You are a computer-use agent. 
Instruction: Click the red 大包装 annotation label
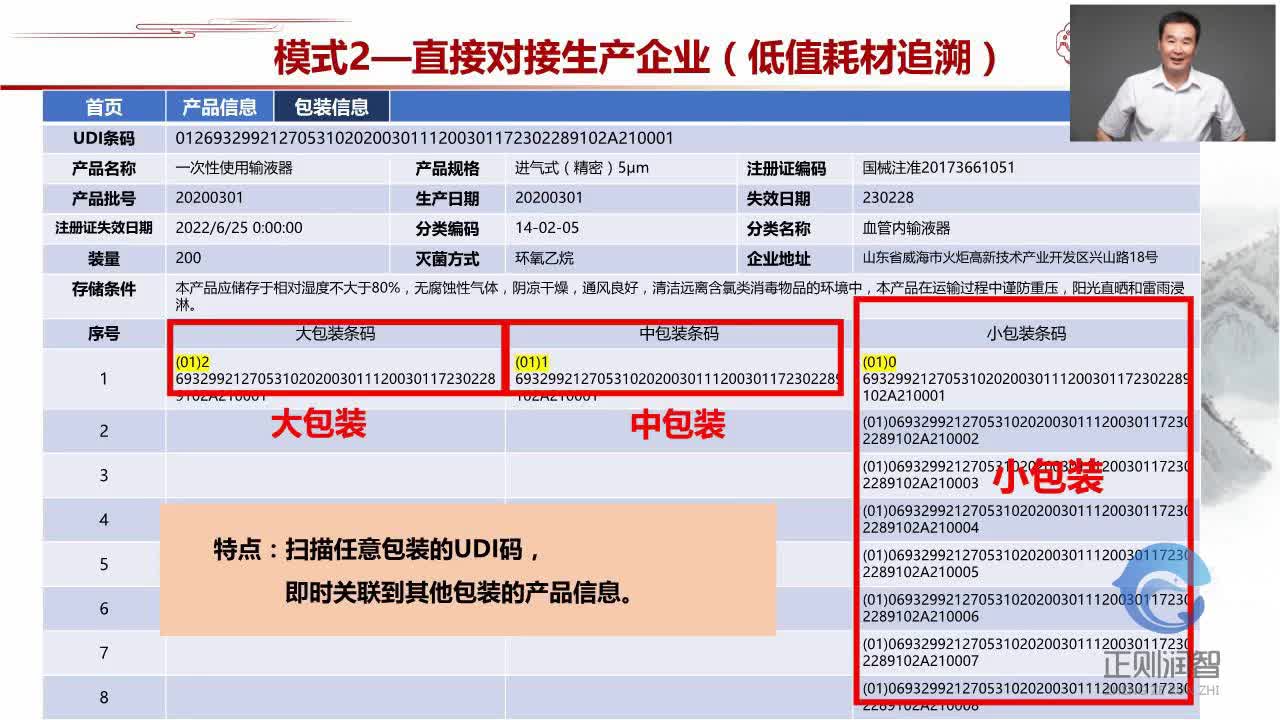click(x=319, y=425)
